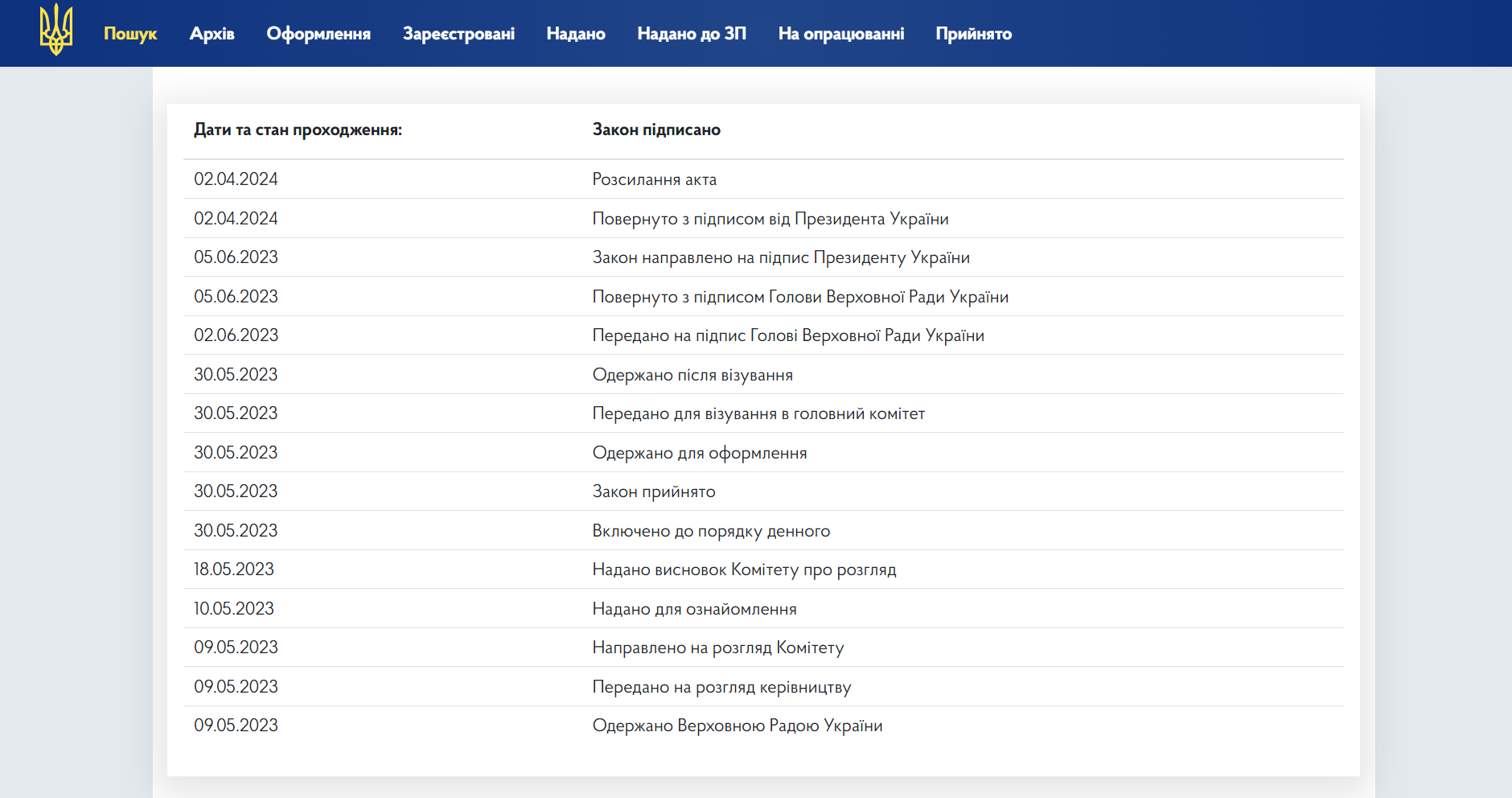Select the Зареєстровані navigation tab
Screen dimensions: 1512x798
[458, 34]
